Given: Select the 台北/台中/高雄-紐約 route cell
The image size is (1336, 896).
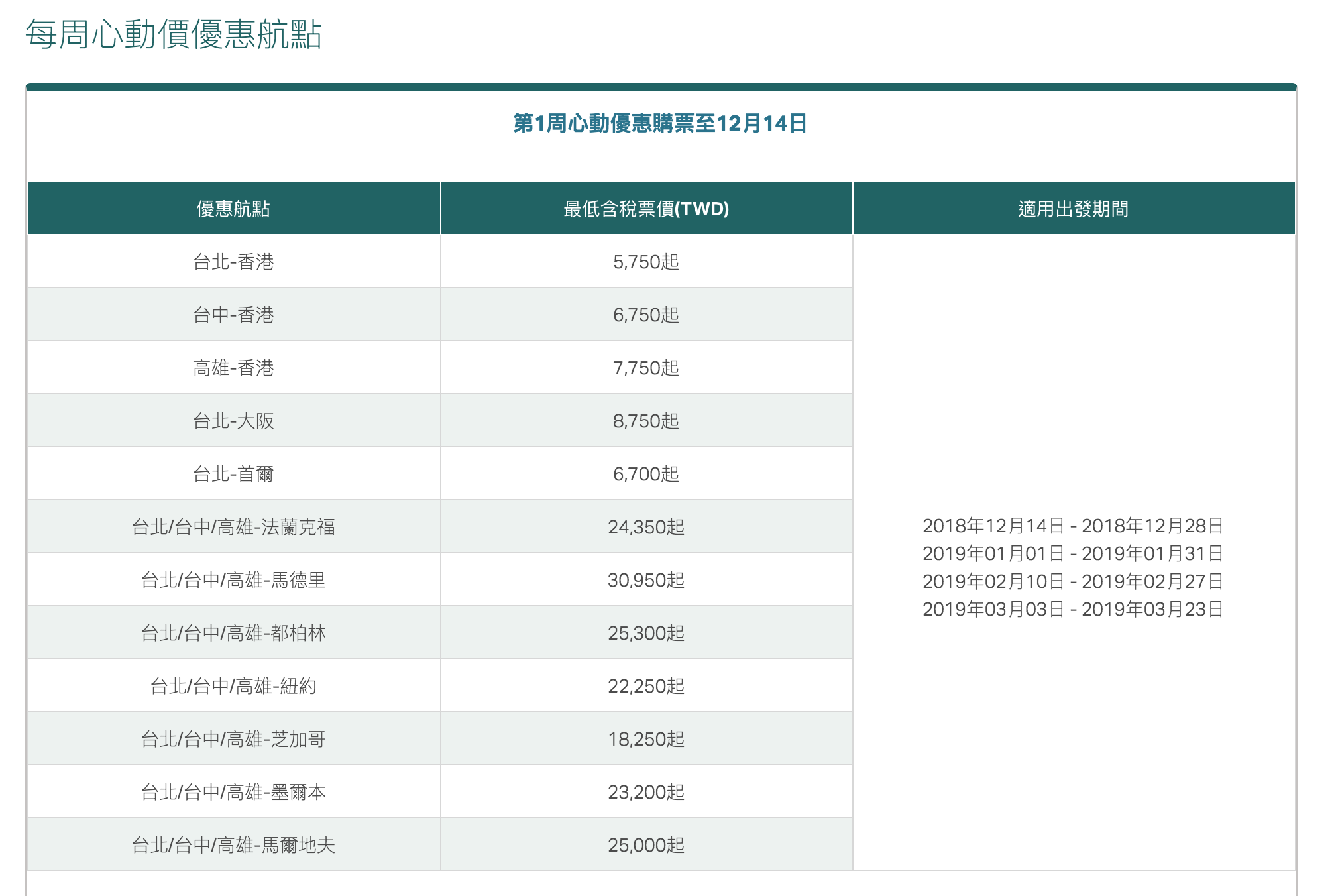Looking at the screenshot, I should [x=233, y=686].
